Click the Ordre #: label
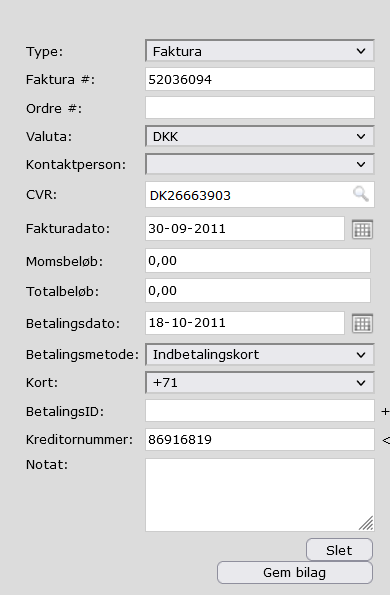This screenshot has height=595, width=390. tap(54, 109)
